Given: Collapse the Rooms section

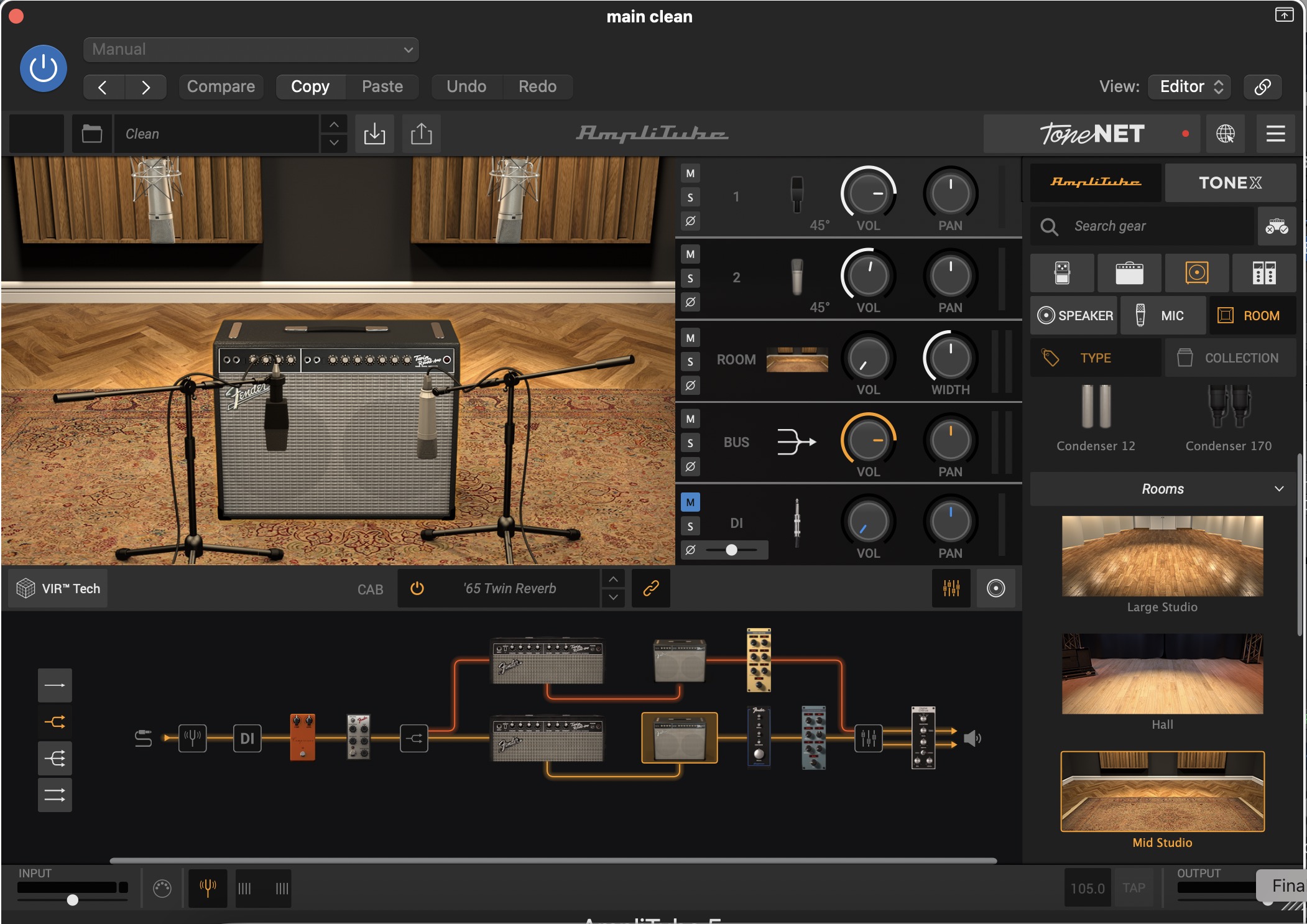Looking at the screenshot, I should coord(1163,489).
